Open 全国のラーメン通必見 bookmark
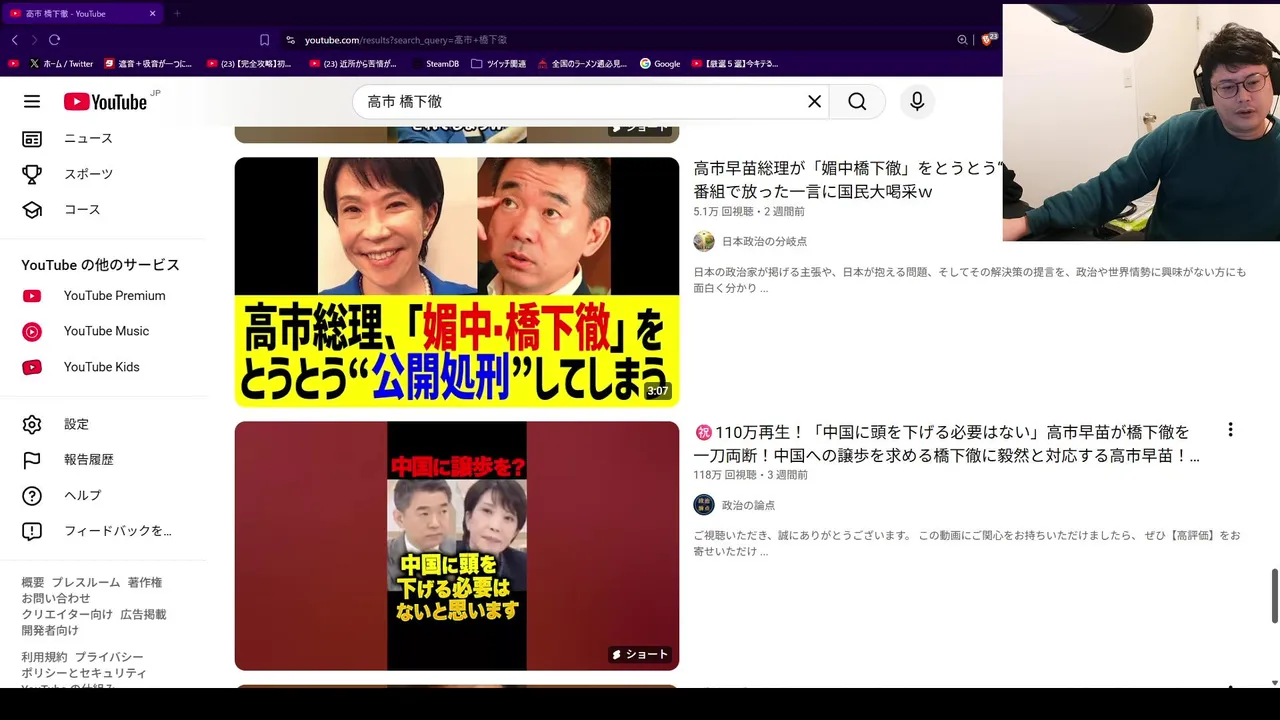The width and height of the screenshot is (1280, 720). (x=582, y=64)
